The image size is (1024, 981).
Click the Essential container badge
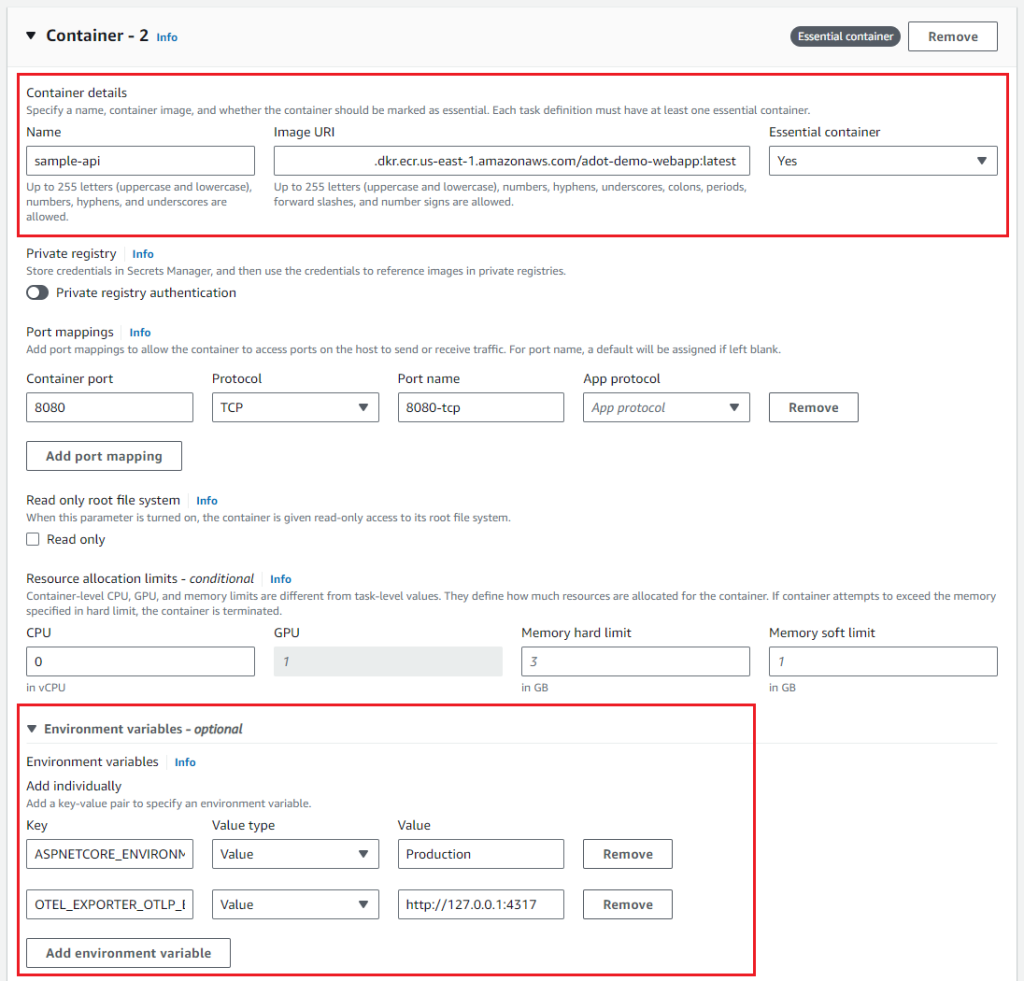tap(845, 36)
